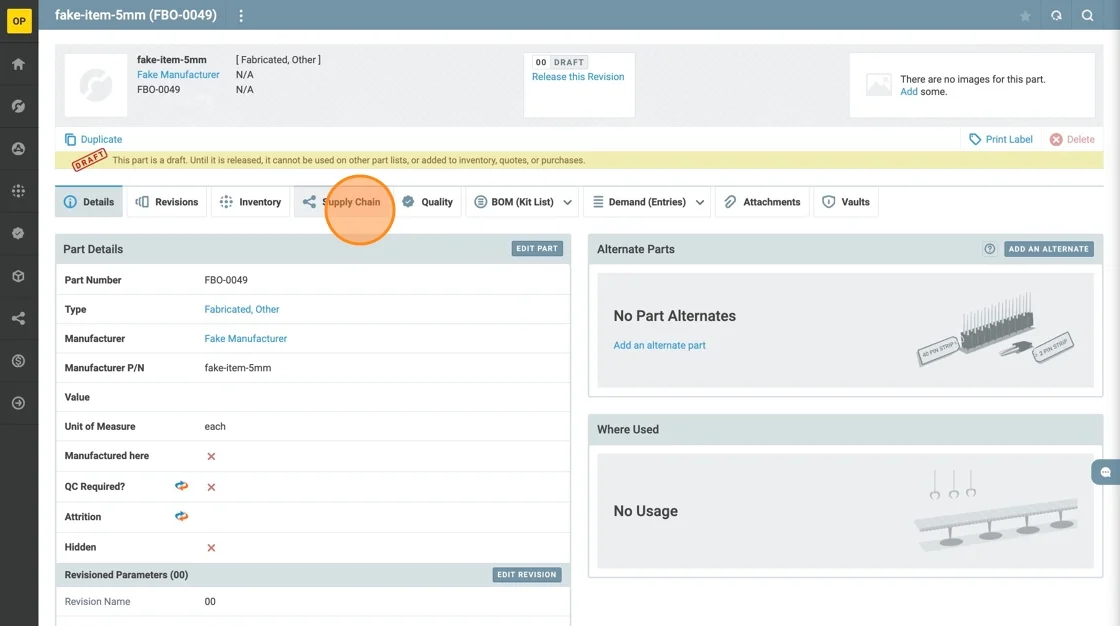The width and height of the screenshot is (1120, 626).
Task: Click the ADD AN ALTERNATE button
Action: [x=1048, y=249]
